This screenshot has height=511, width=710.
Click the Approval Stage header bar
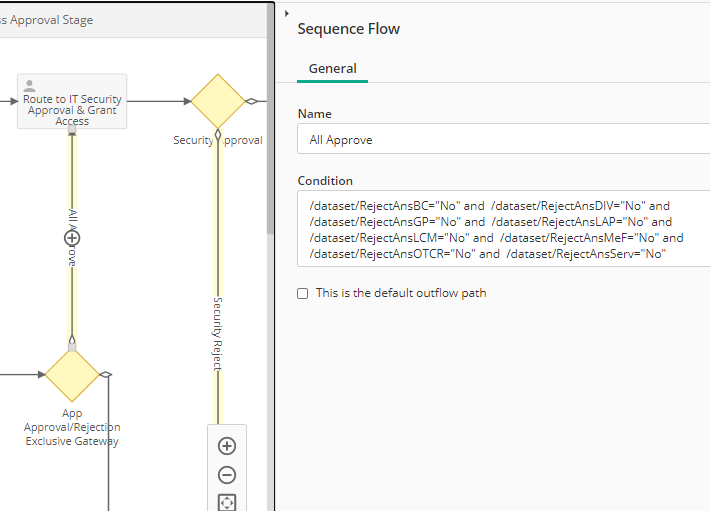tap(130, 20)
